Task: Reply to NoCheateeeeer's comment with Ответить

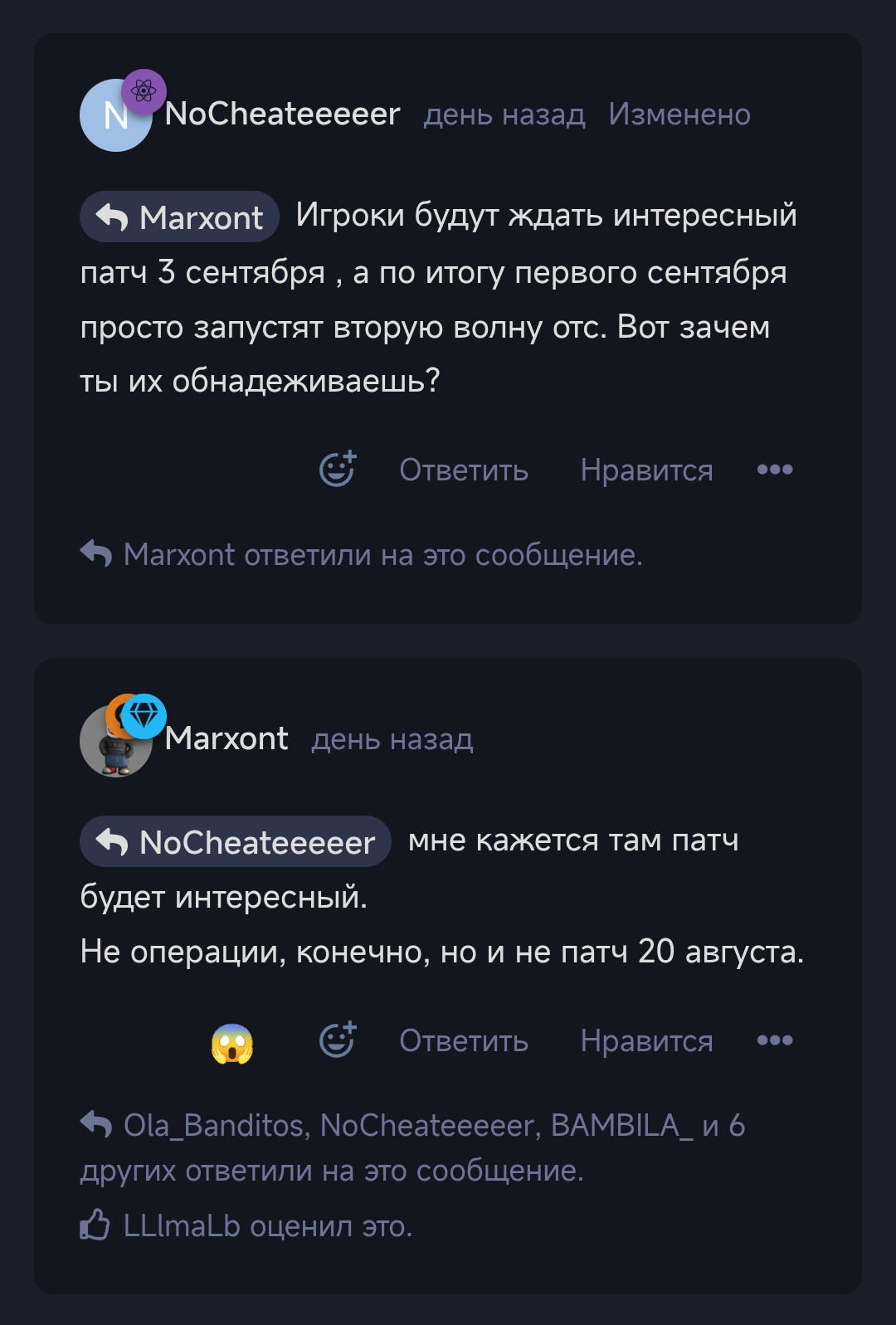Action: tap(464, 470)
